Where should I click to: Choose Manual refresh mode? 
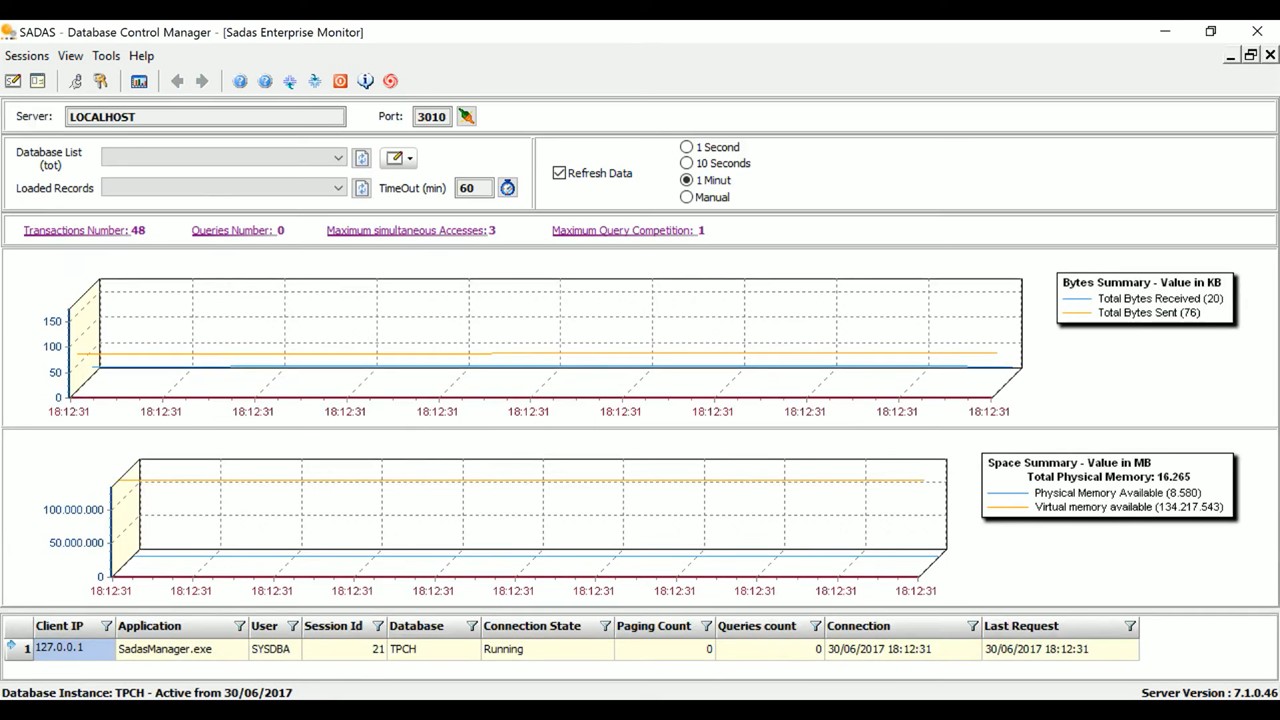coord(687,197)
